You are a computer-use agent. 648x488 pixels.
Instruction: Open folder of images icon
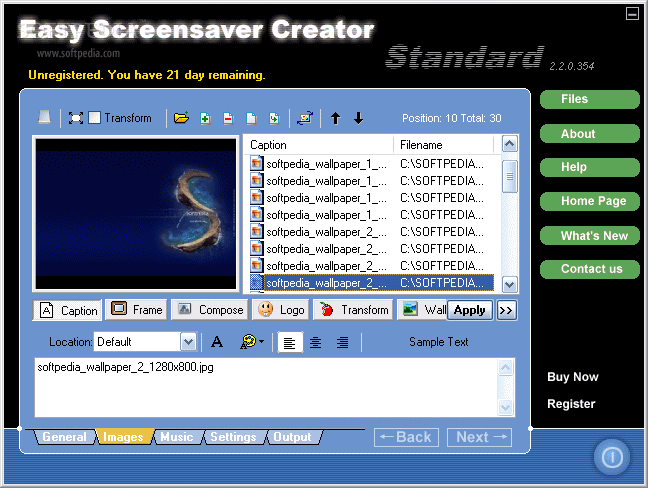(x=181, y=118)
